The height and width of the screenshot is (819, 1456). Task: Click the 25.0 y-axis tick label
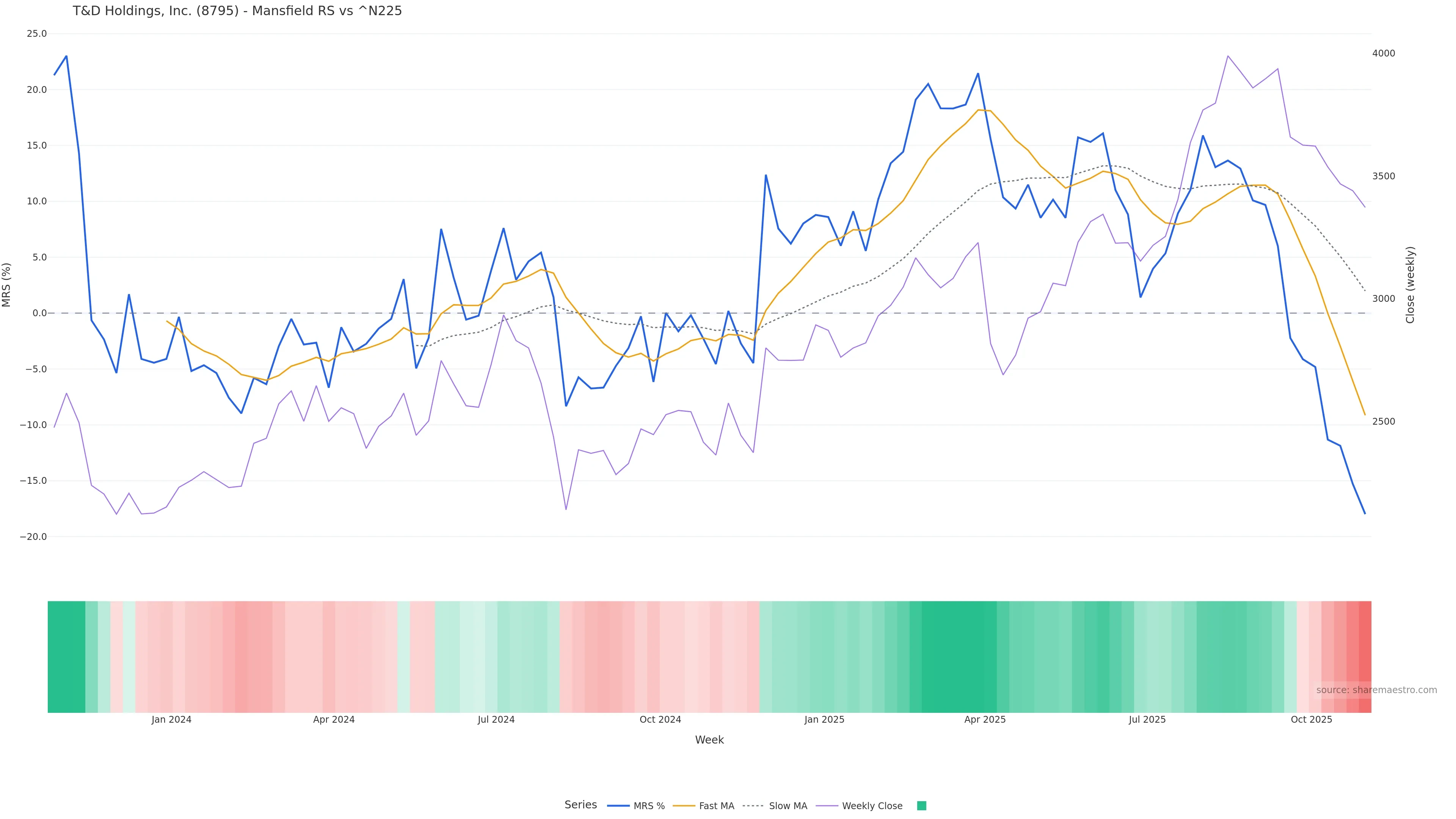click(x=37, y=34)
